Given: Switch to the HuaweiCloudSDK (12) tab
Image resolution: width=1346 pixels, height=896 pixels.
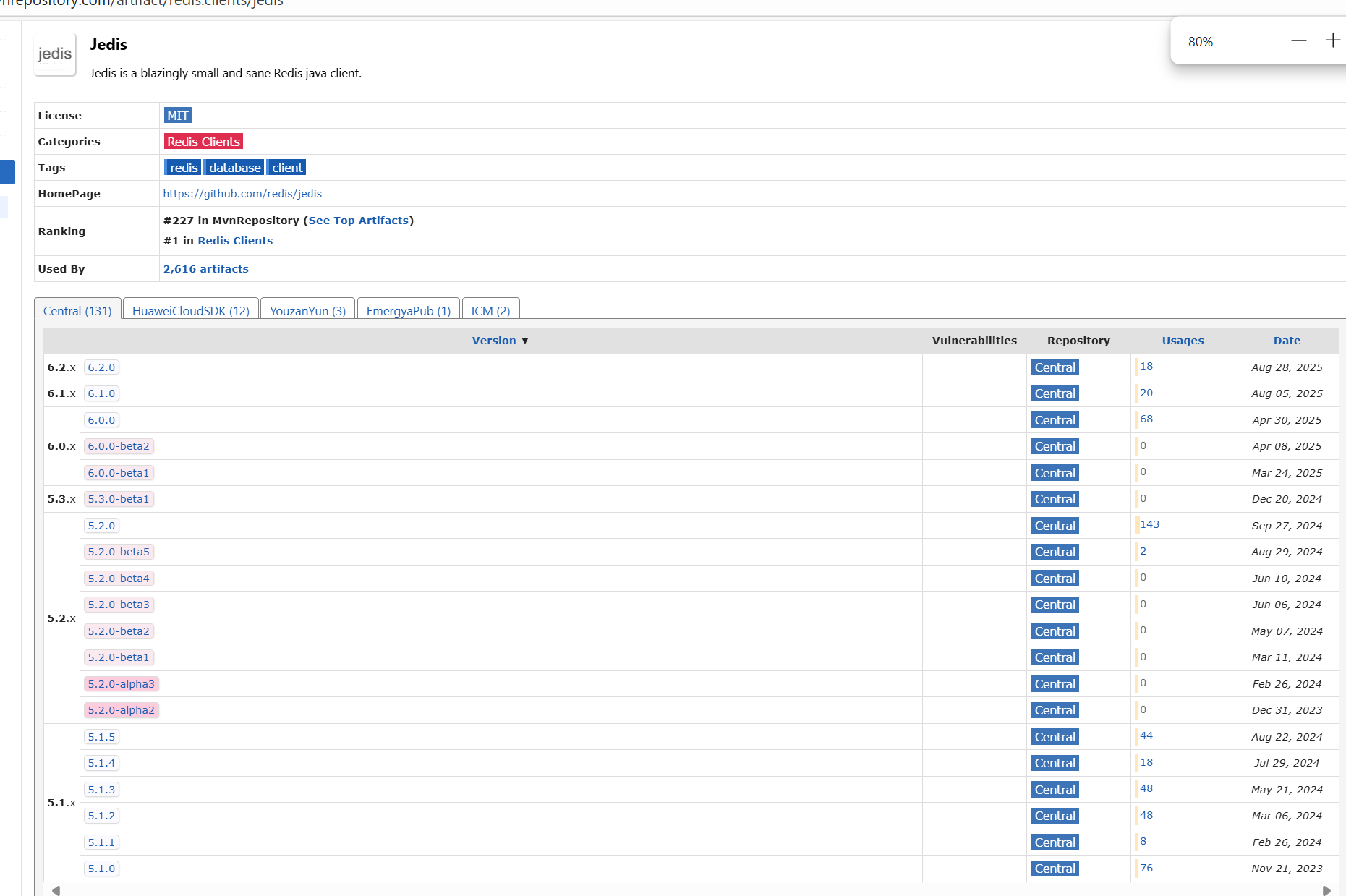Looking at the screenshot, I should pos(191,310).
